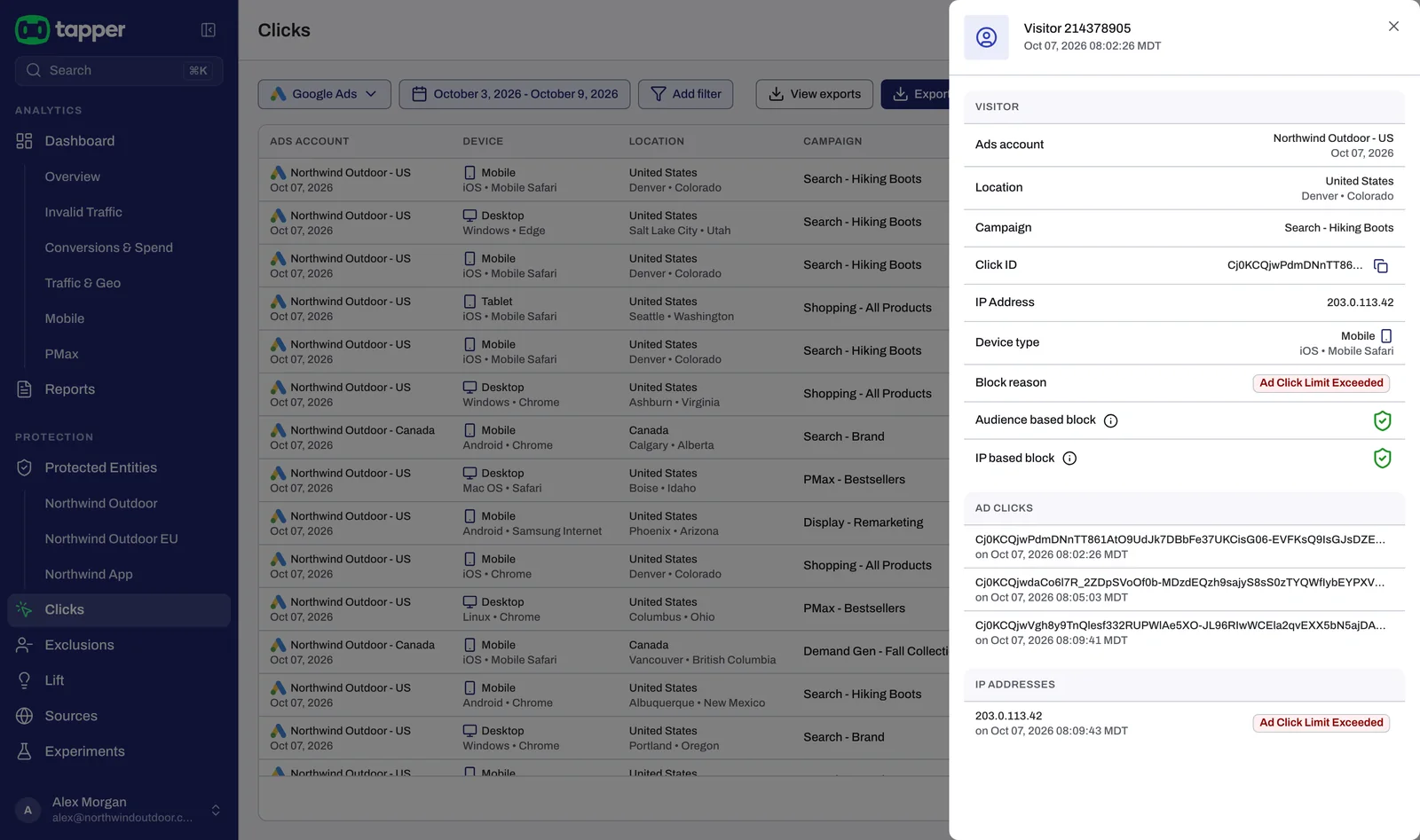Open Dashboard from the sidebar
The width and height of the screenshot is (1420, 840).
80,141
